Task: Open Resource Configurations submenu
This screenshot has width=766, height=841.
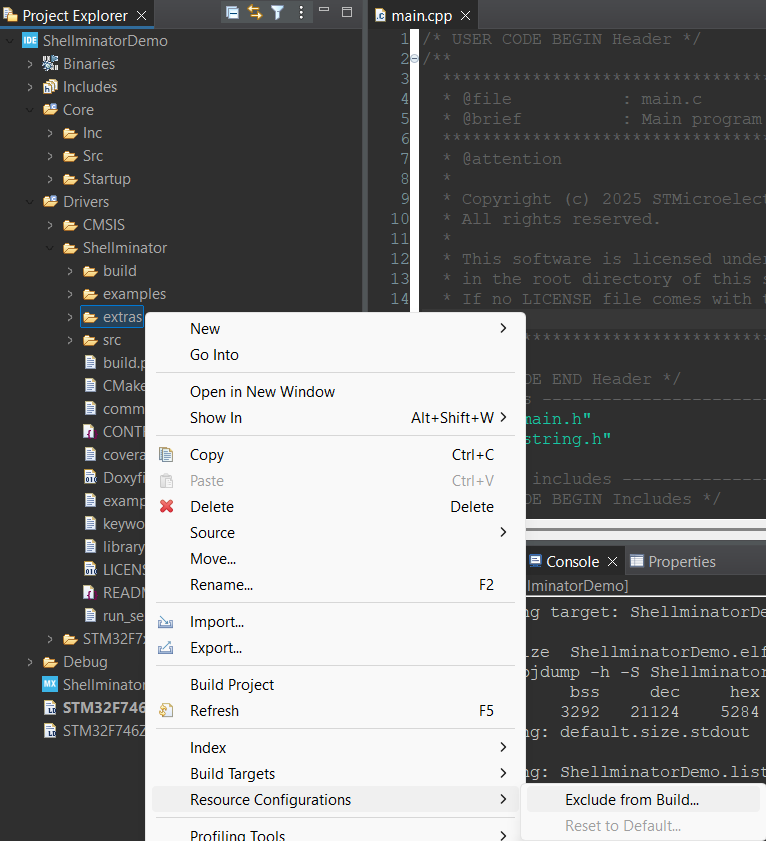Action: [x=335, y=800]
